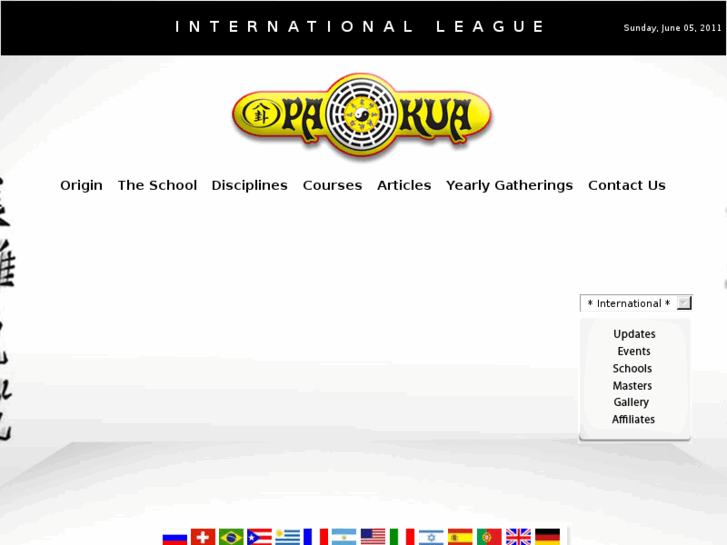Image resolution: width=727 pixels, height=545 pixels.
Task: Go to the Masters link
Action: pyautogui.click(x=632, y=385)
